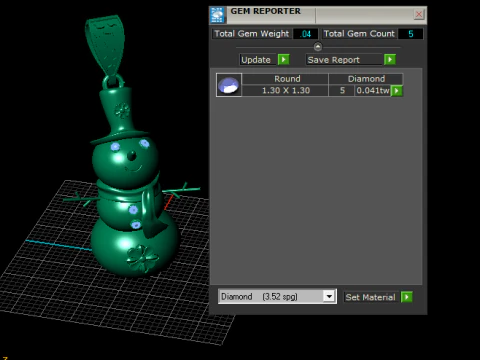
Task: Select the snowman's right eye gem
Action: pos(144,143)
